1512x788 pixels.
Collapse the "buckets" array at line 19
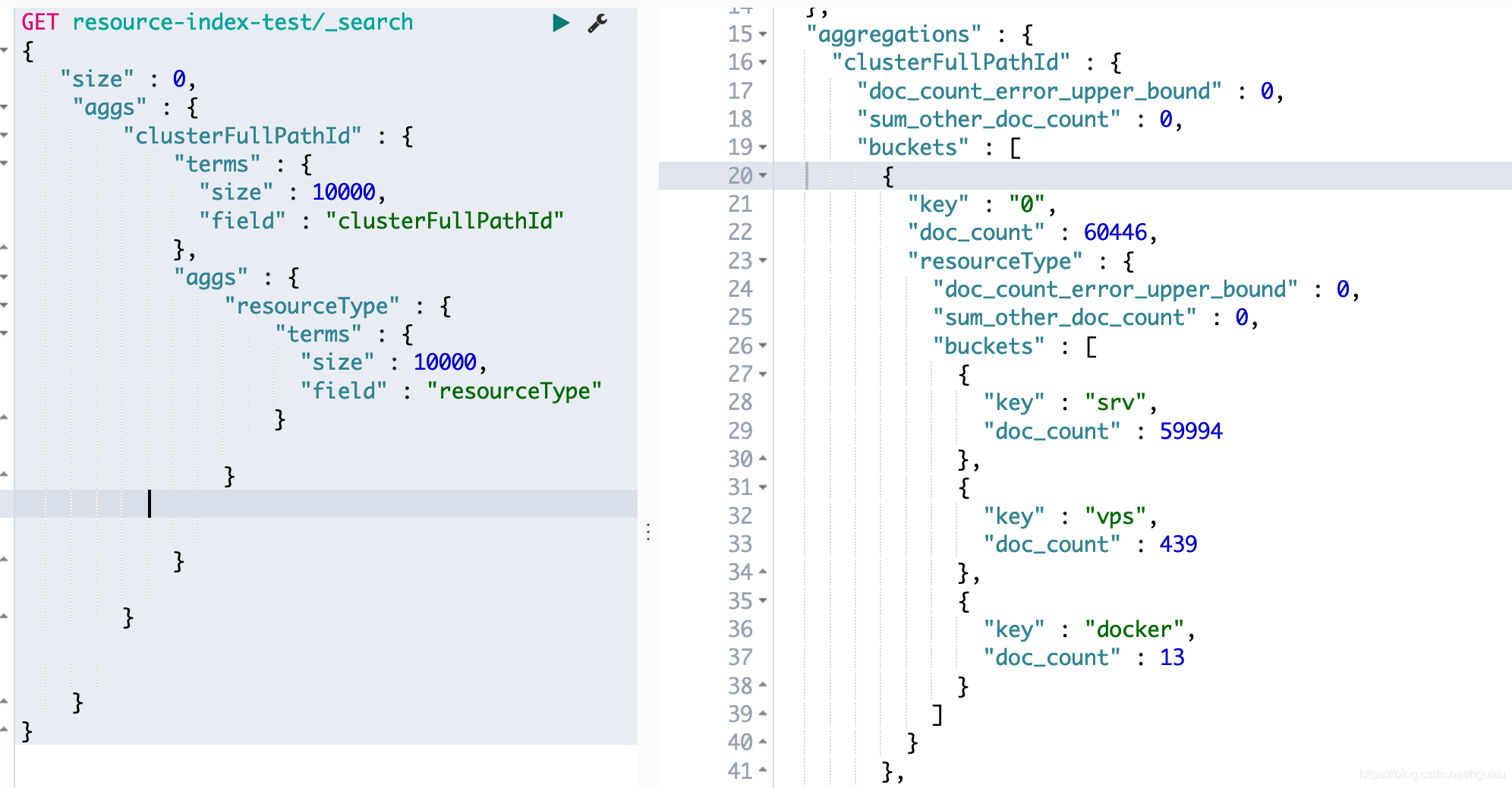pos(763,147)
